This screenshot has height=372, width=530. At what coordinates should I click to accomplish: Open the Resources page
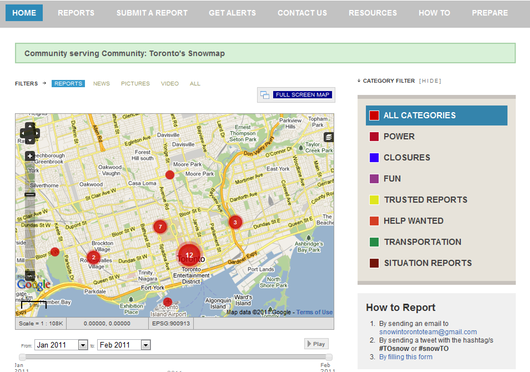coord(373,13)
